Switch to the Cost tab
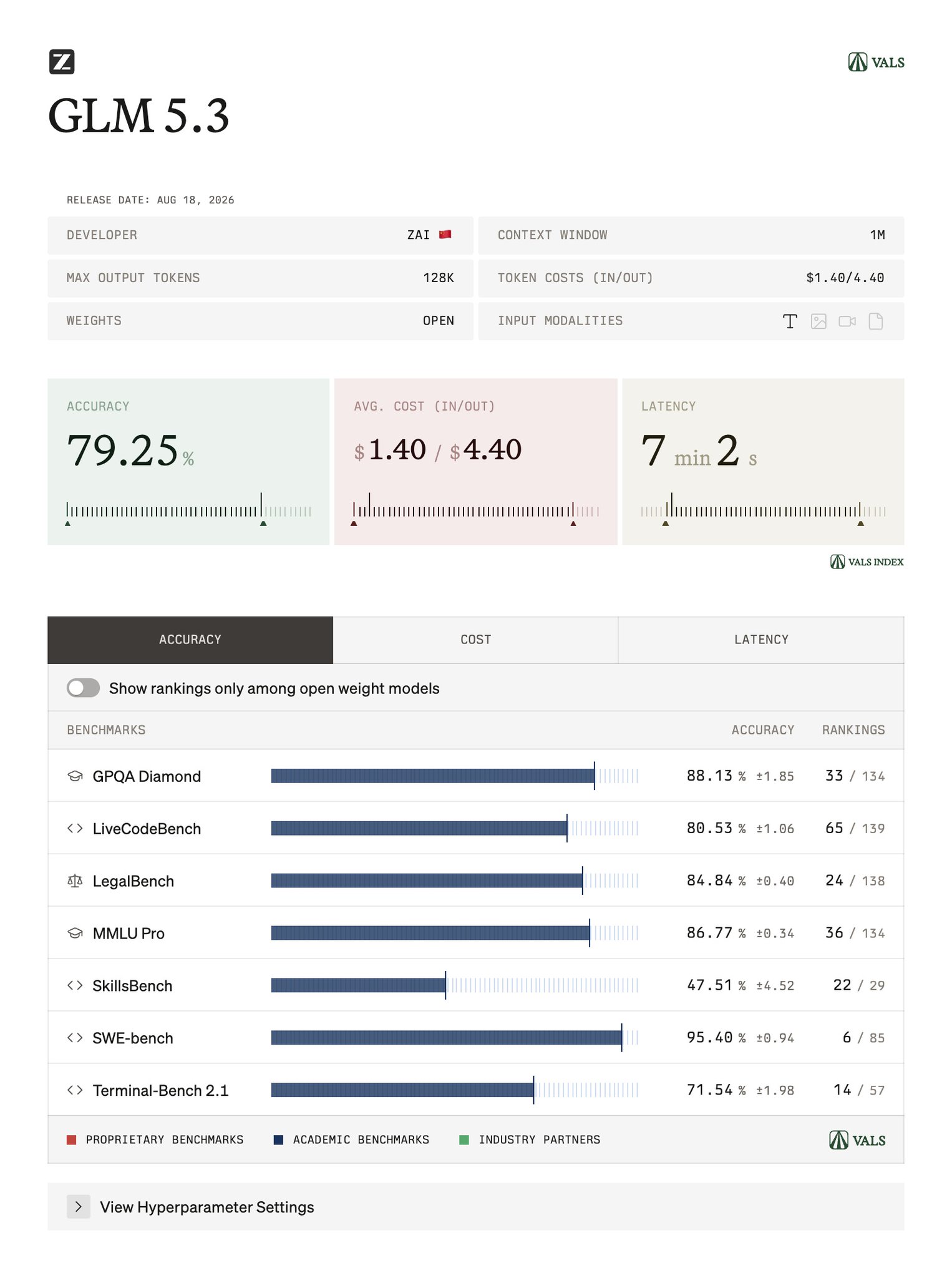 tap(475, 640)
